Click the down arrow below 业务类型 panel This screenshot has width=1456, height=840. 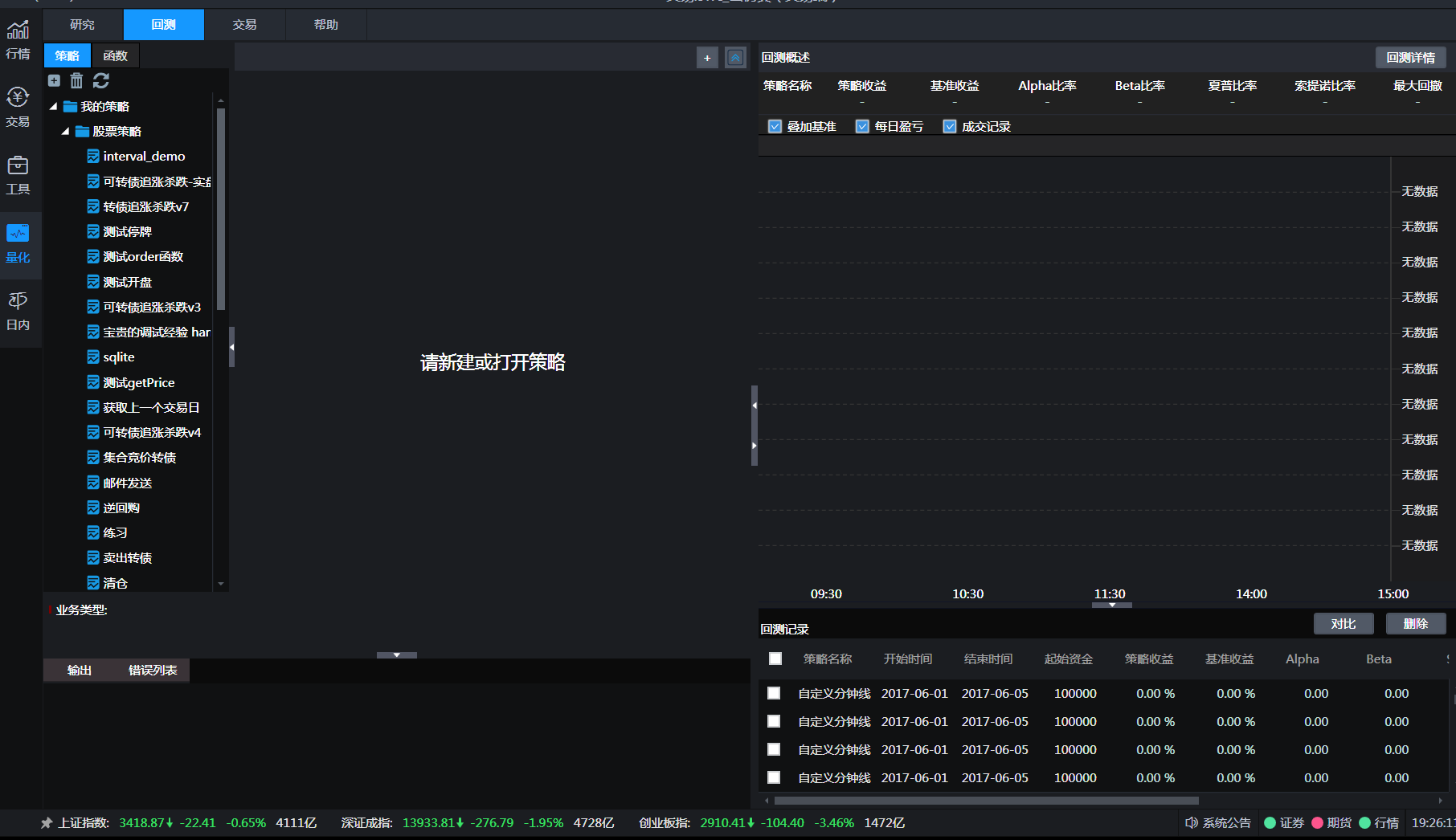click(x=397, y=655)
